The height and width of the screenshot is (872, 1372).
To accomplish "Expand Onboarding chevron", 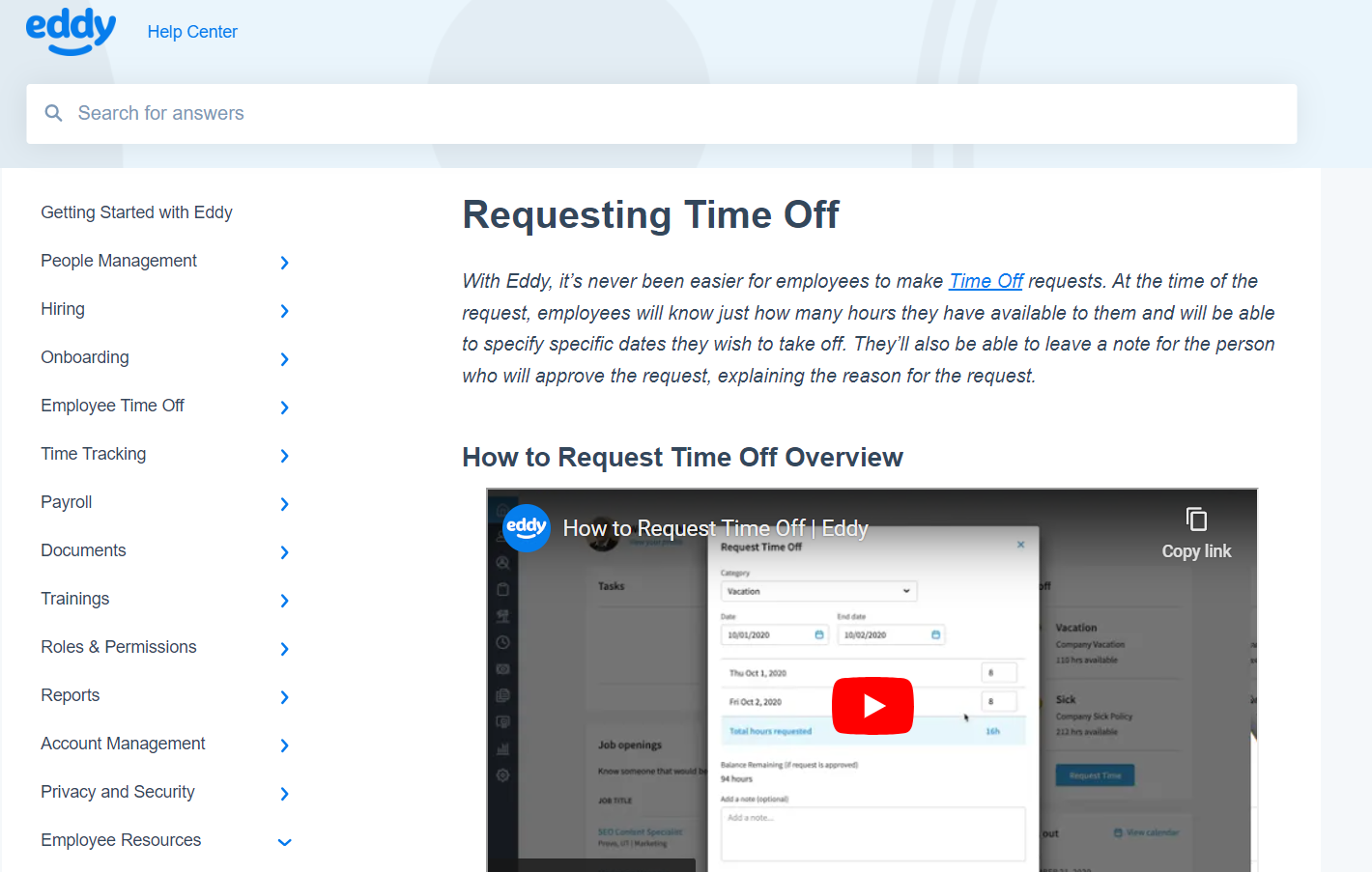I will click(284, 359).
